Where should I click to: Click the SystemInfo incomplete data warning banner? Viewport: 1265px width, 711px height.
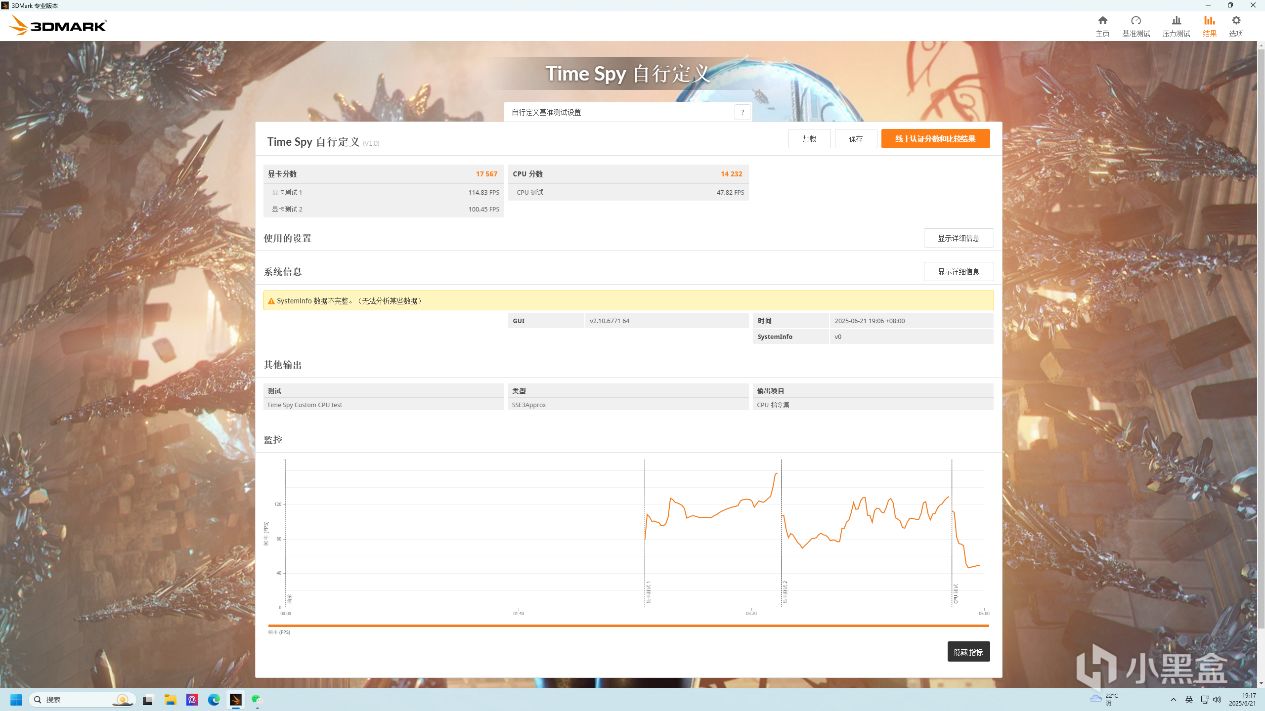coord(628,300)
